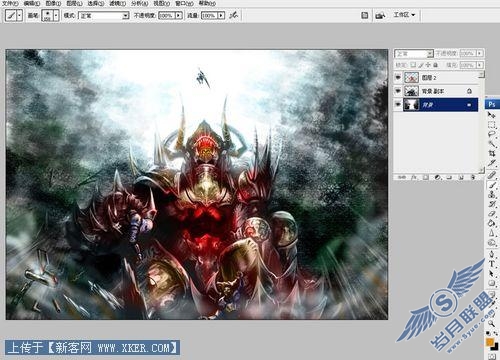Screen dimensions: 500x360
Task: Open Bridge from the options bar
Action: 380,15
